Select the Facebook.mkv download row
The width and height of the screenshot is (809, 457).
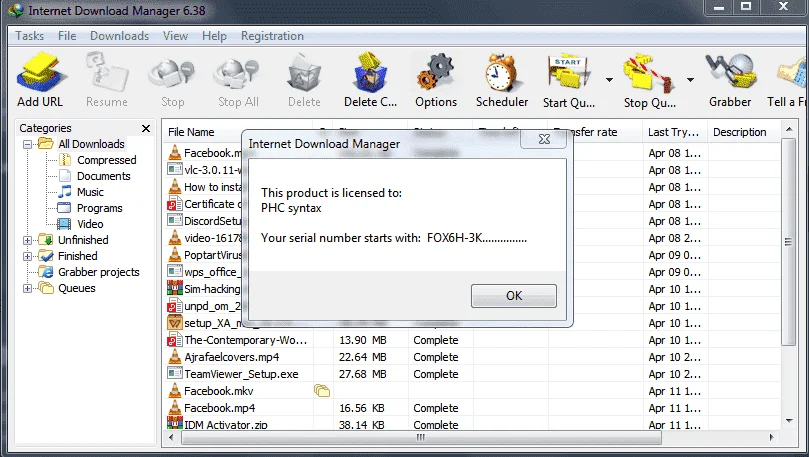(x=472, y=391)
